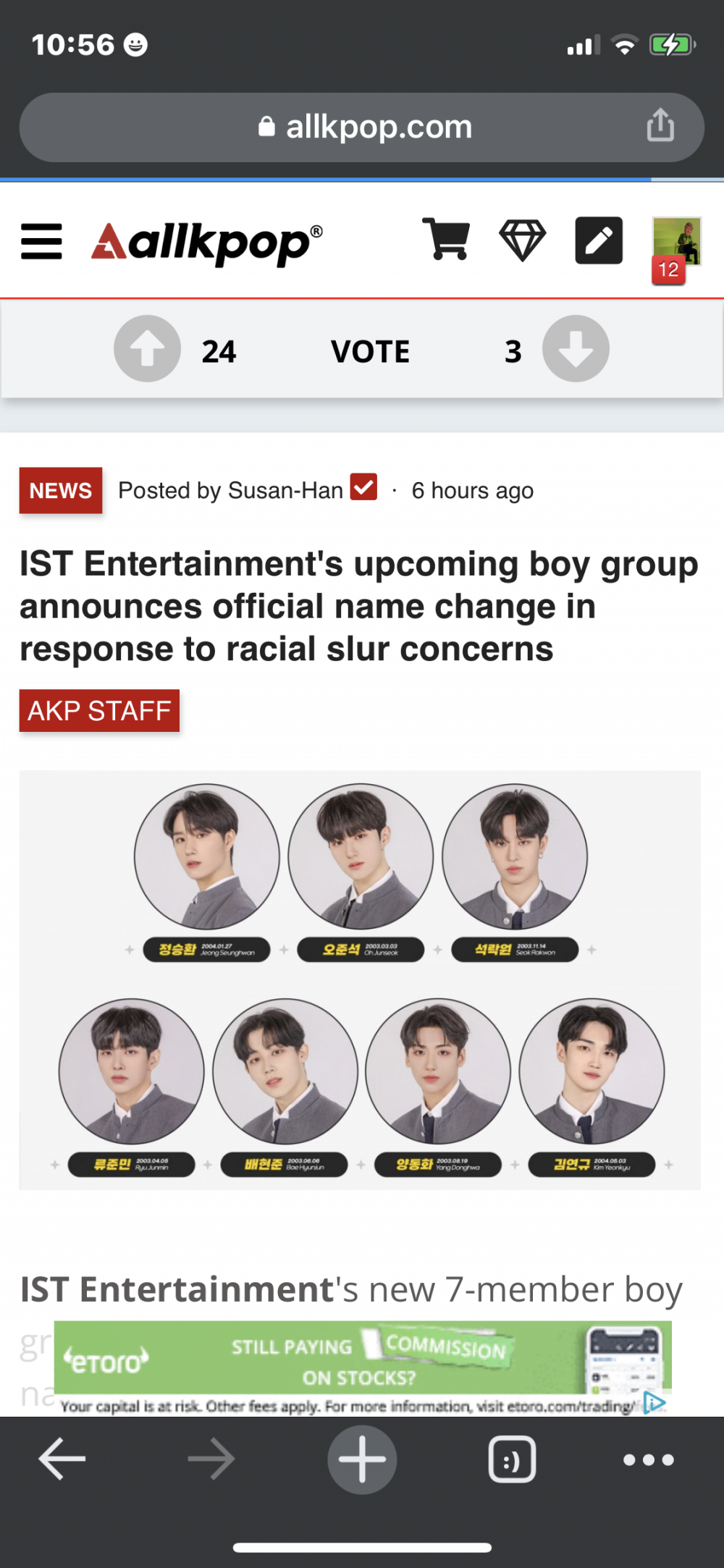Select the NEWS category tag
This screenshot has width=724, height=1568.
pyautogui.click(x=61, y=491)
